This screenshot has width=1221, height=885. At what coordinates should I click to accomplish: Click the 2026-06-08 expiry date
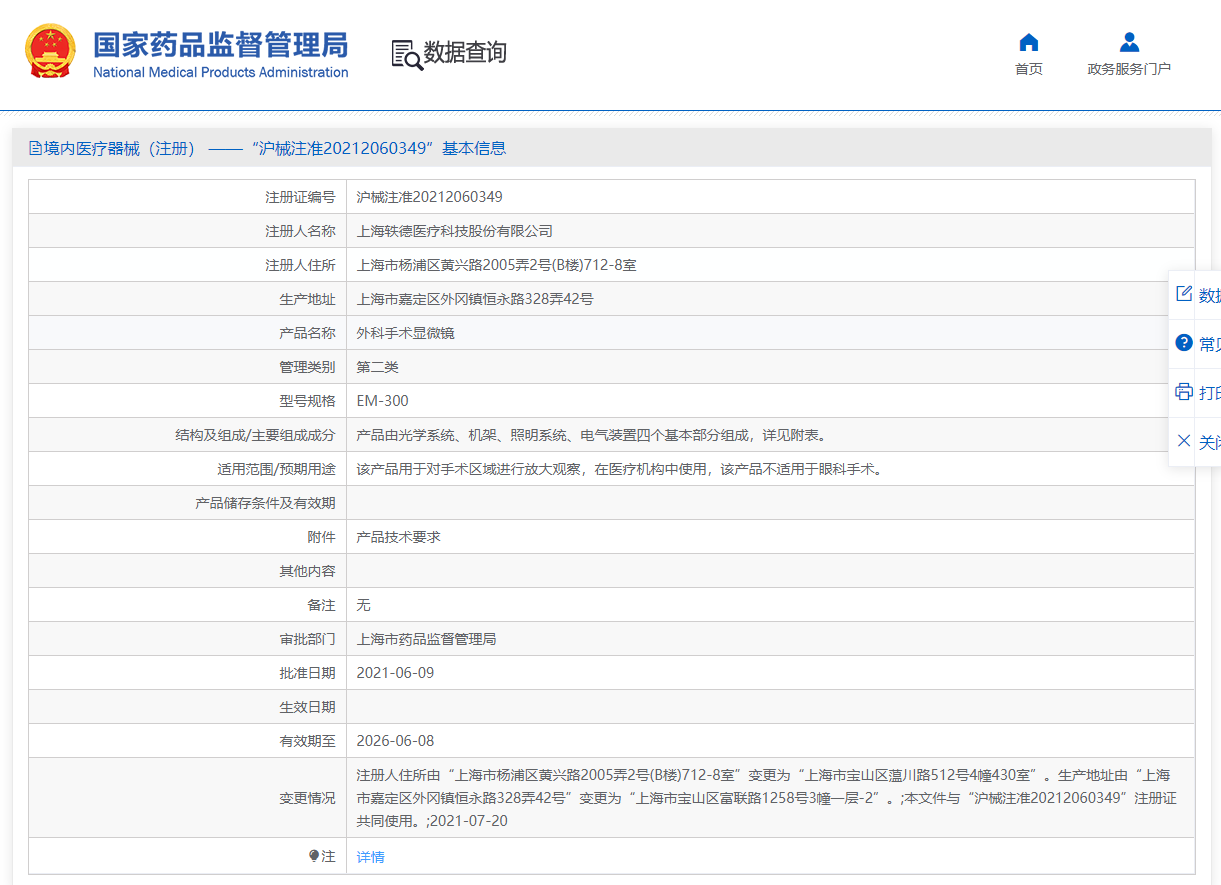pyautogui.click(x=396, y=741)
